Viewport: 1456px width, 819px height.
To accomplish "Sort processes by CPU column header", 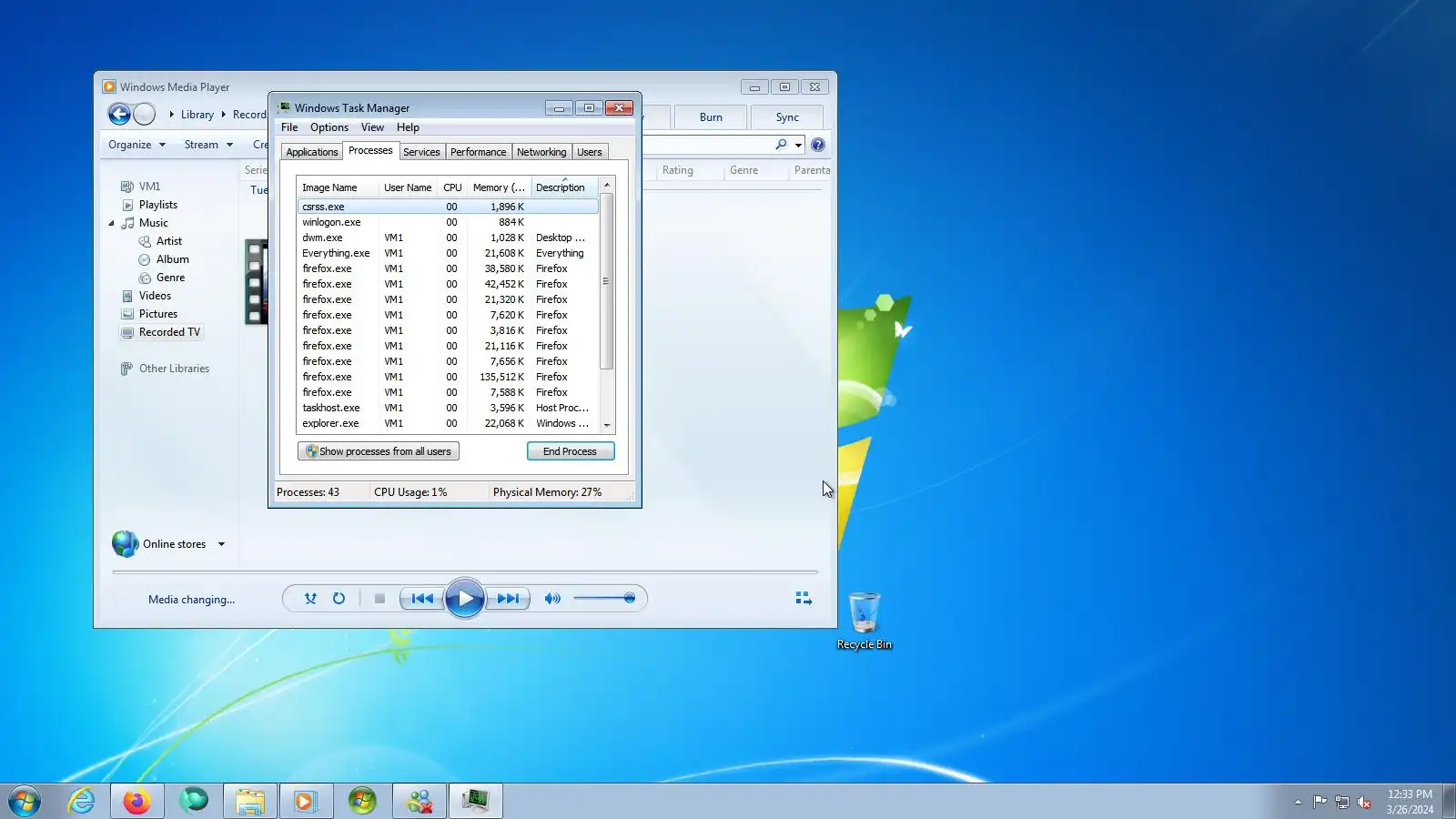I will (452, 187).
